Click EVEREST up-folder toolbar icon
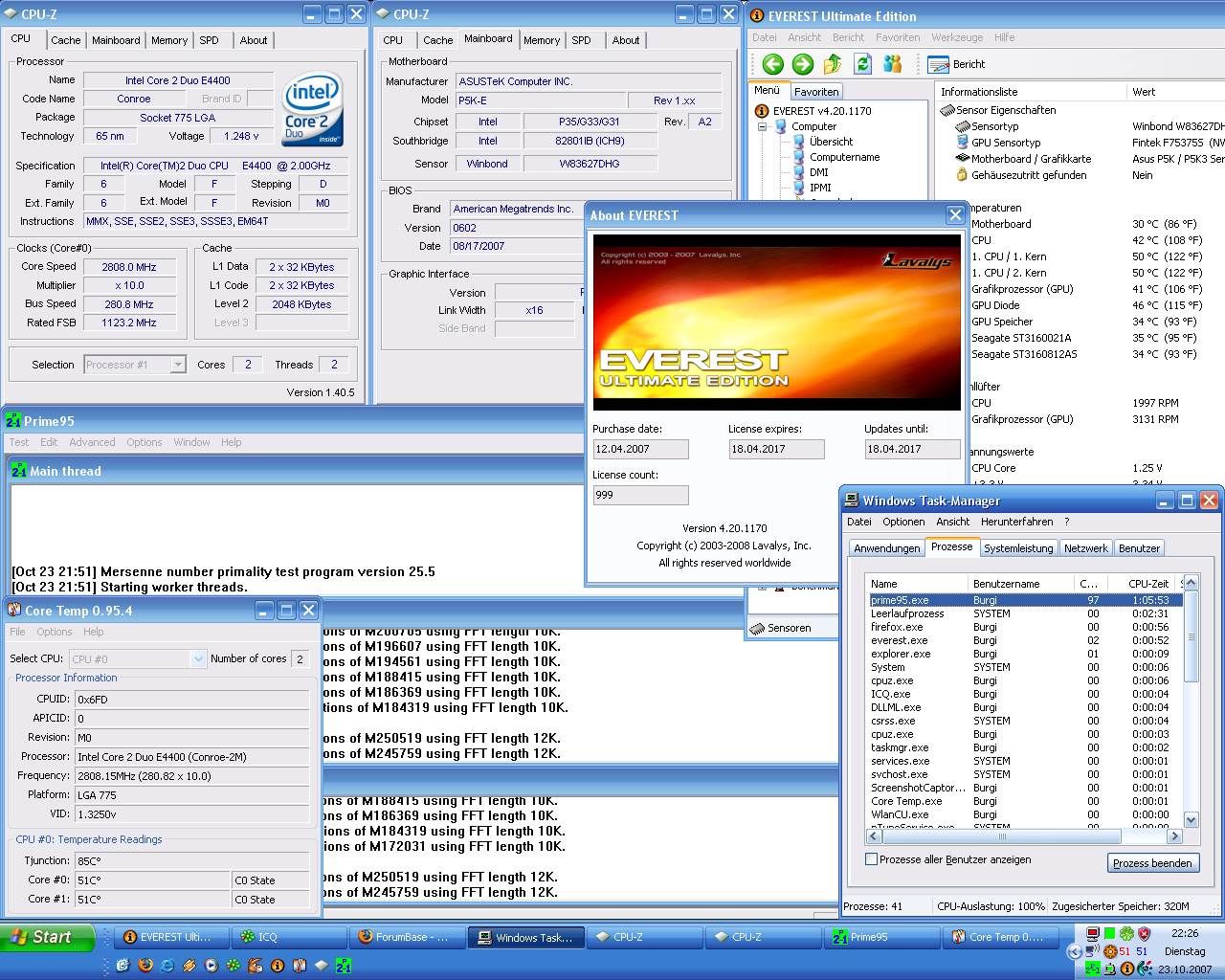1225x980 pixels. tap(833, 64)
